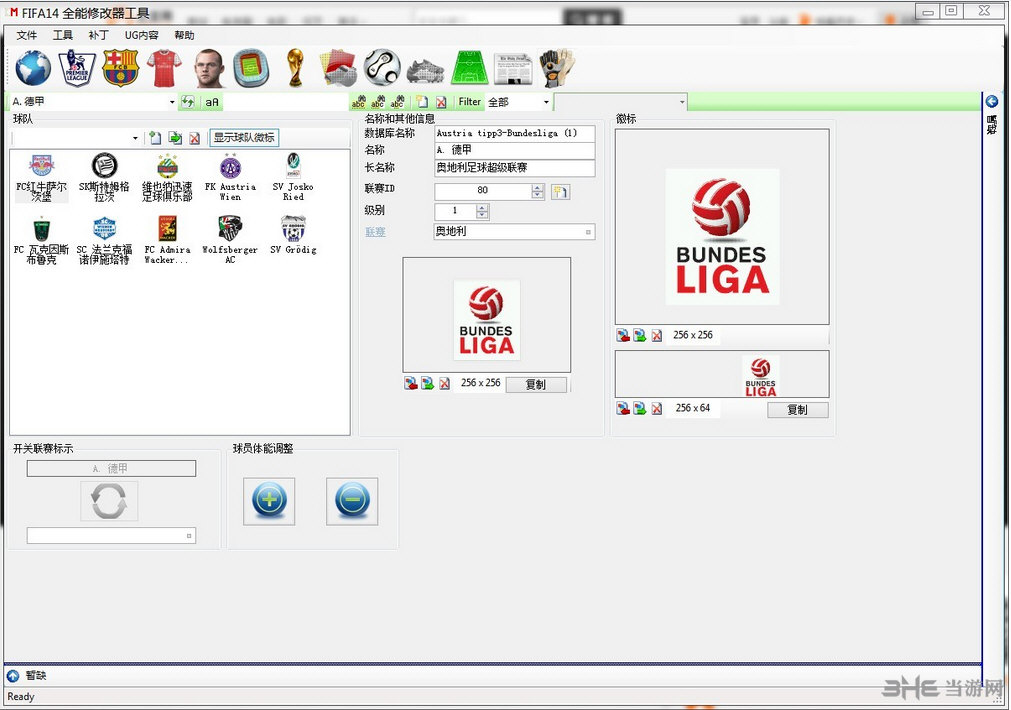The height and width of the screenshot is (710, 1011).
Task: Click the first abc binoculars search icon
Action: click(x=358, y=102)
